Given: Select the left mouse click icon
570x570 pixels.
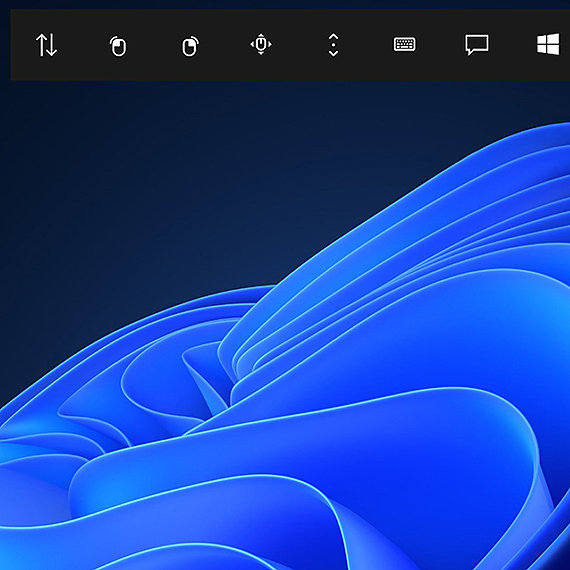Looking at the screenshot, I should tap(118, 46).
